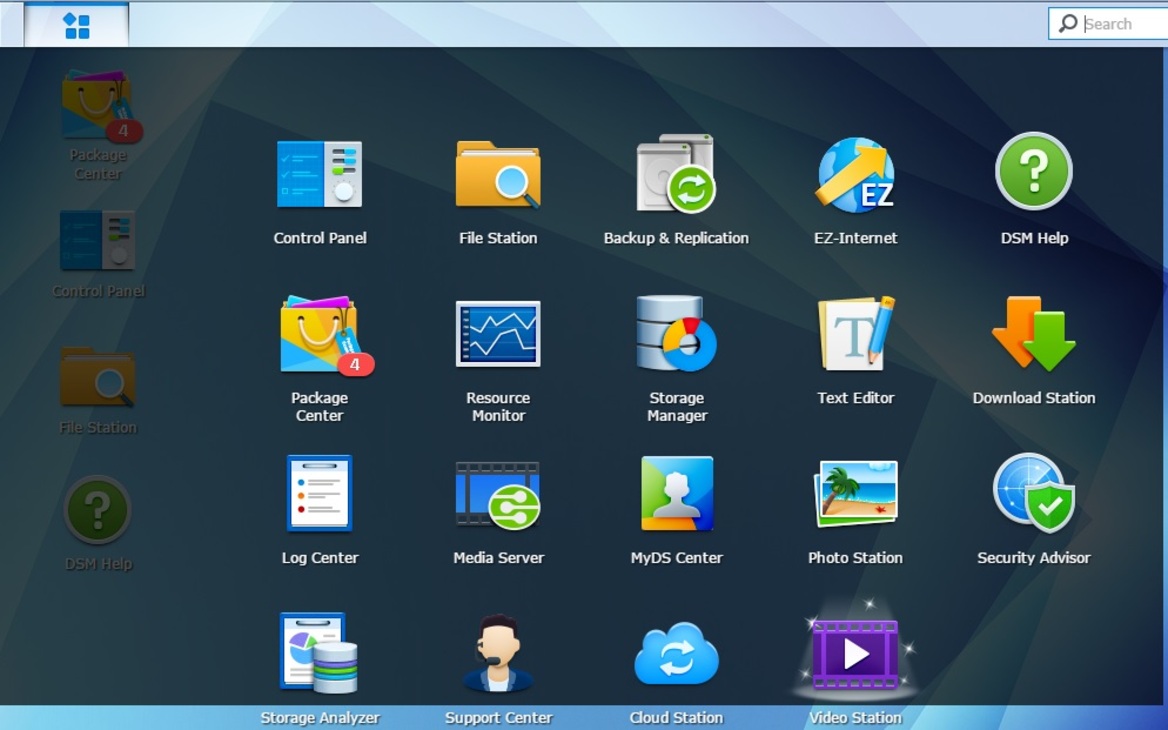Image resolution: width=1168 pixels, height=730 pixels.
Task: Click the 'Security Advisor' label text
Action: [1034, 558]
